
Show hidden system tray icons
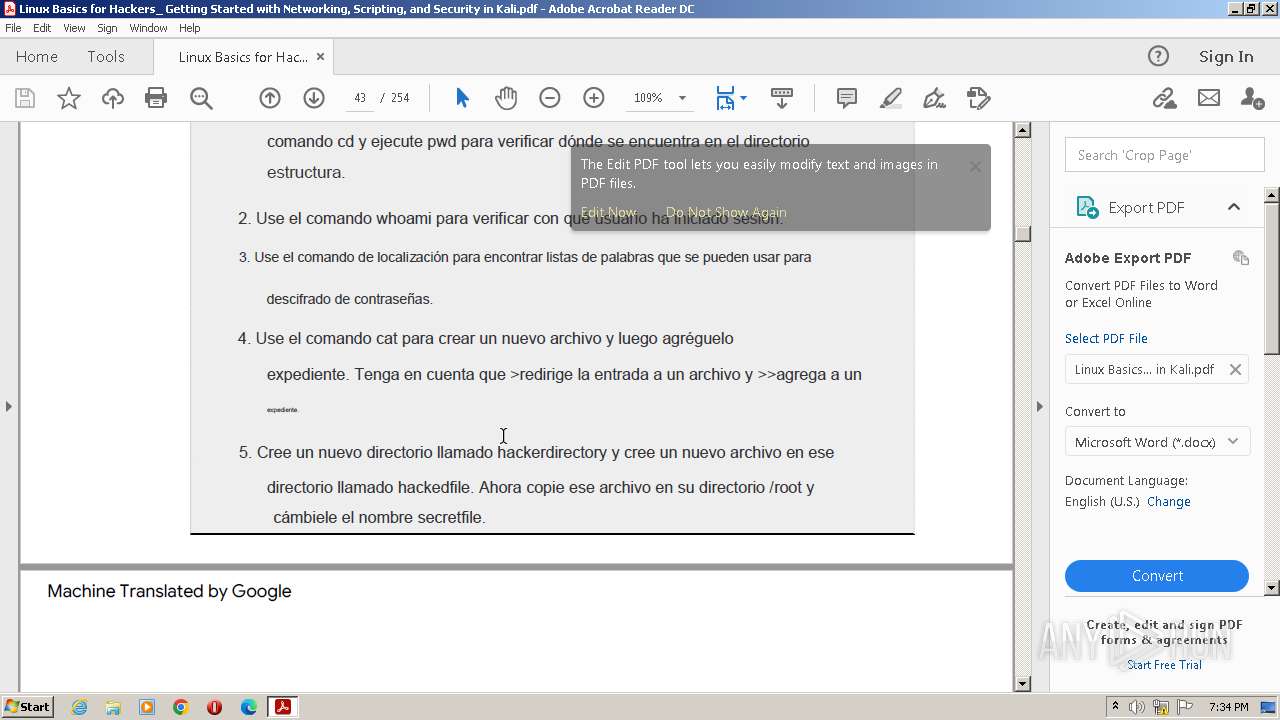(1115, 707)
